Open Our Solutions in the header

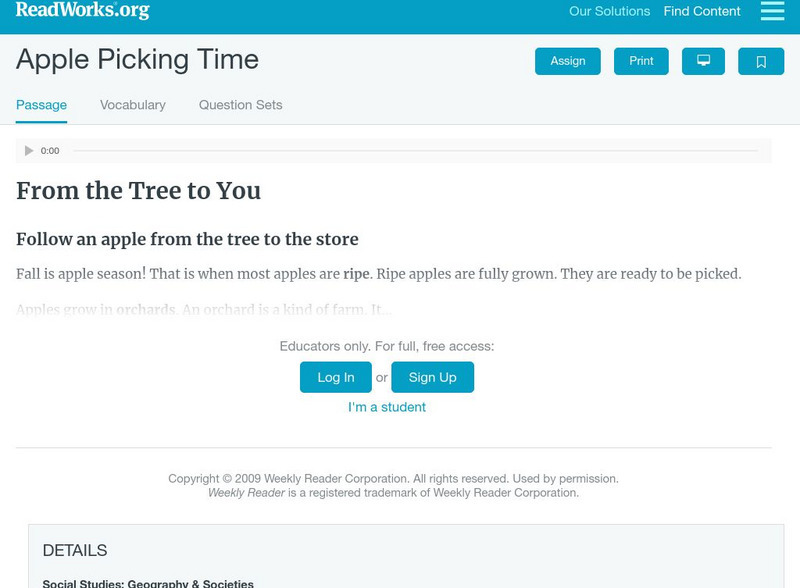pyautogui.click(x=610, y=12)
